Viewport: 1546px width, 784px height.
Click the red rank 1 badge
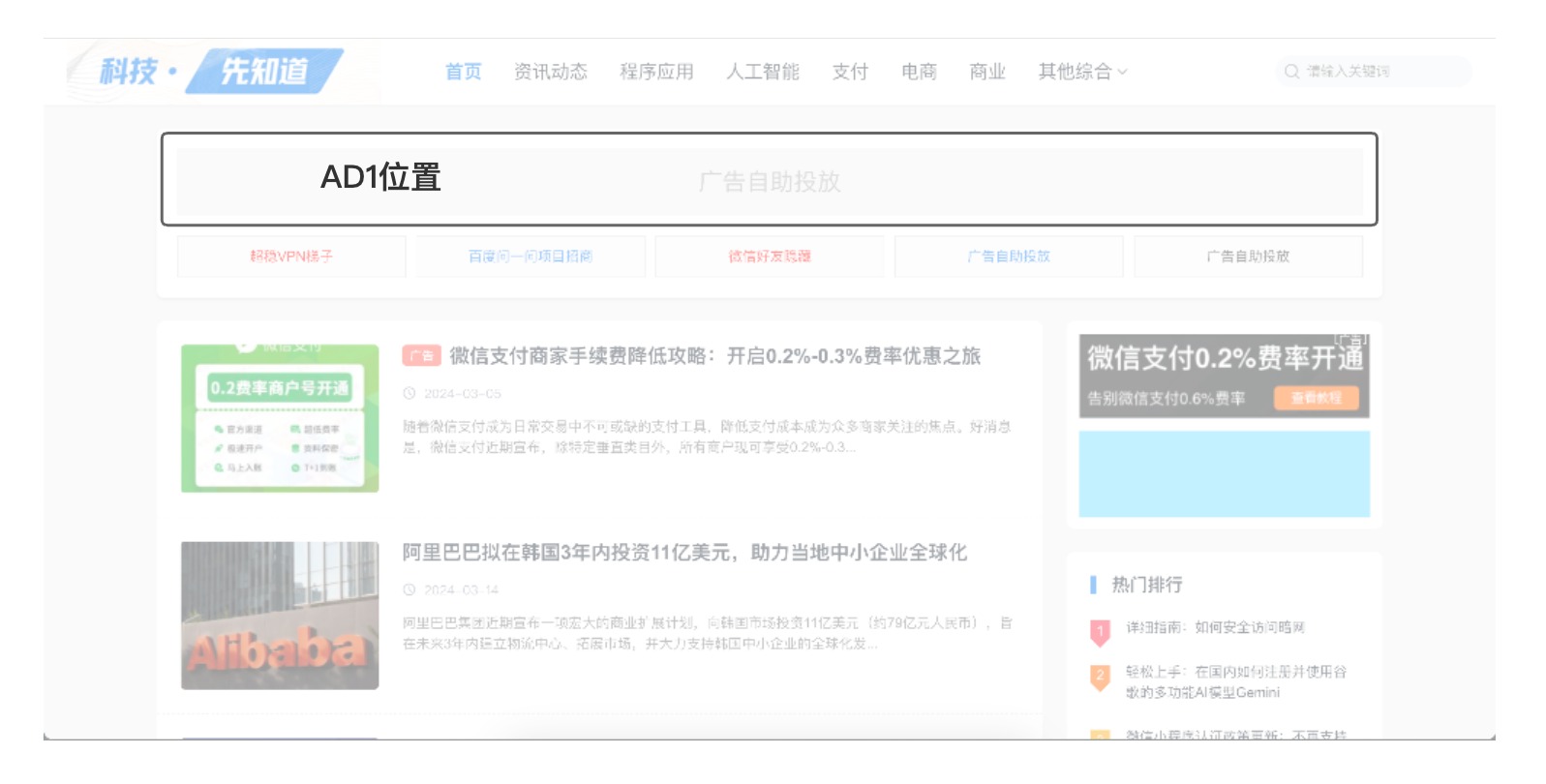pyautogui.click(x=1100, y=632)
